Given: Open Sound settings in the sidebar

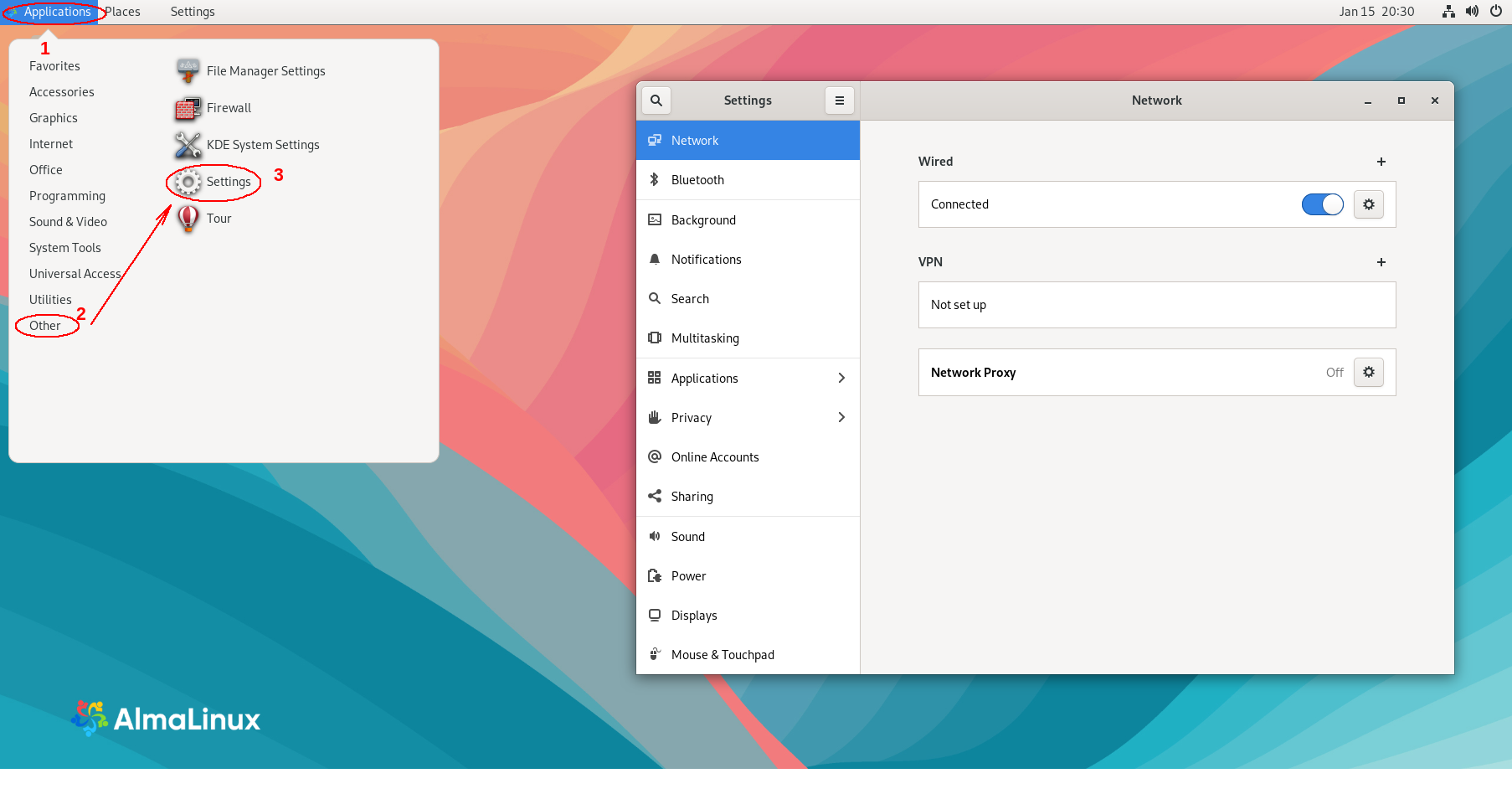Looking at the screenshot, I should point(687,537).
